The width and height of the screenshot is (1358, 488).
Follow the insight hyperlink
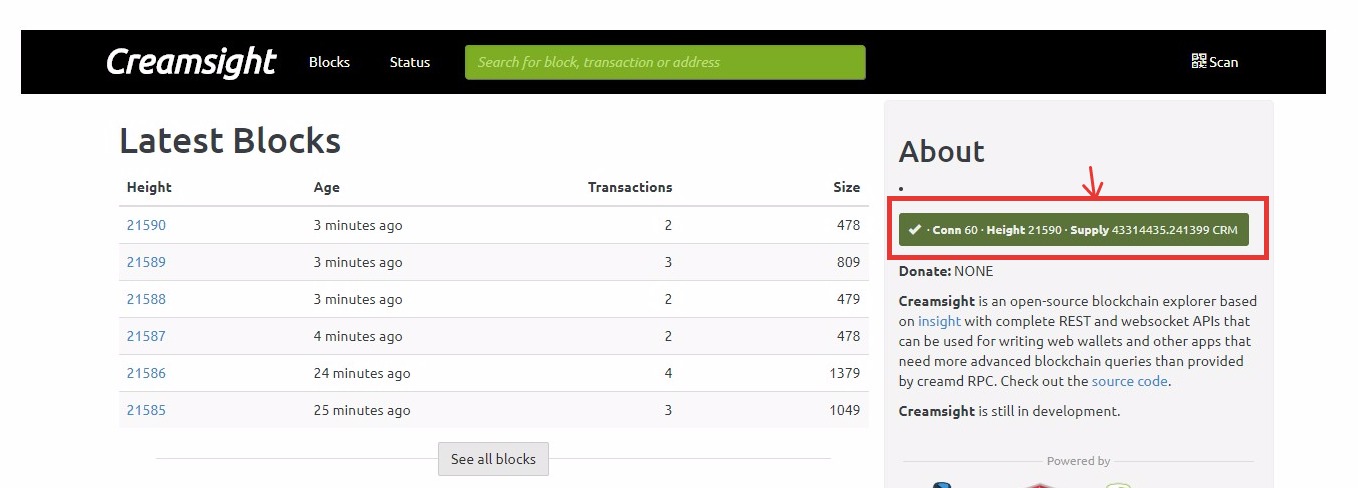939,321
